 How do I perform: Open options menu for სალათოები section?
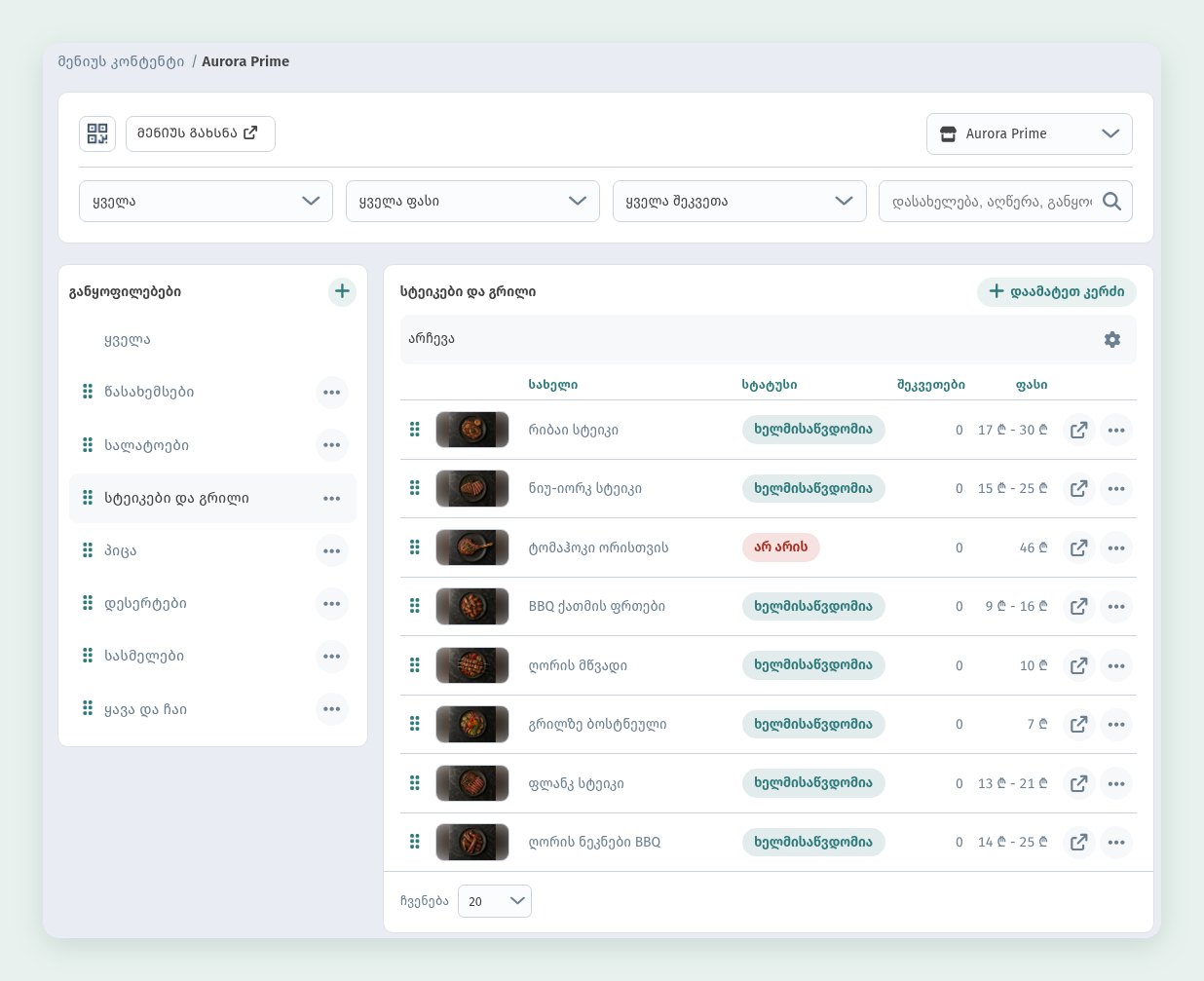click(x=332, y=445)
